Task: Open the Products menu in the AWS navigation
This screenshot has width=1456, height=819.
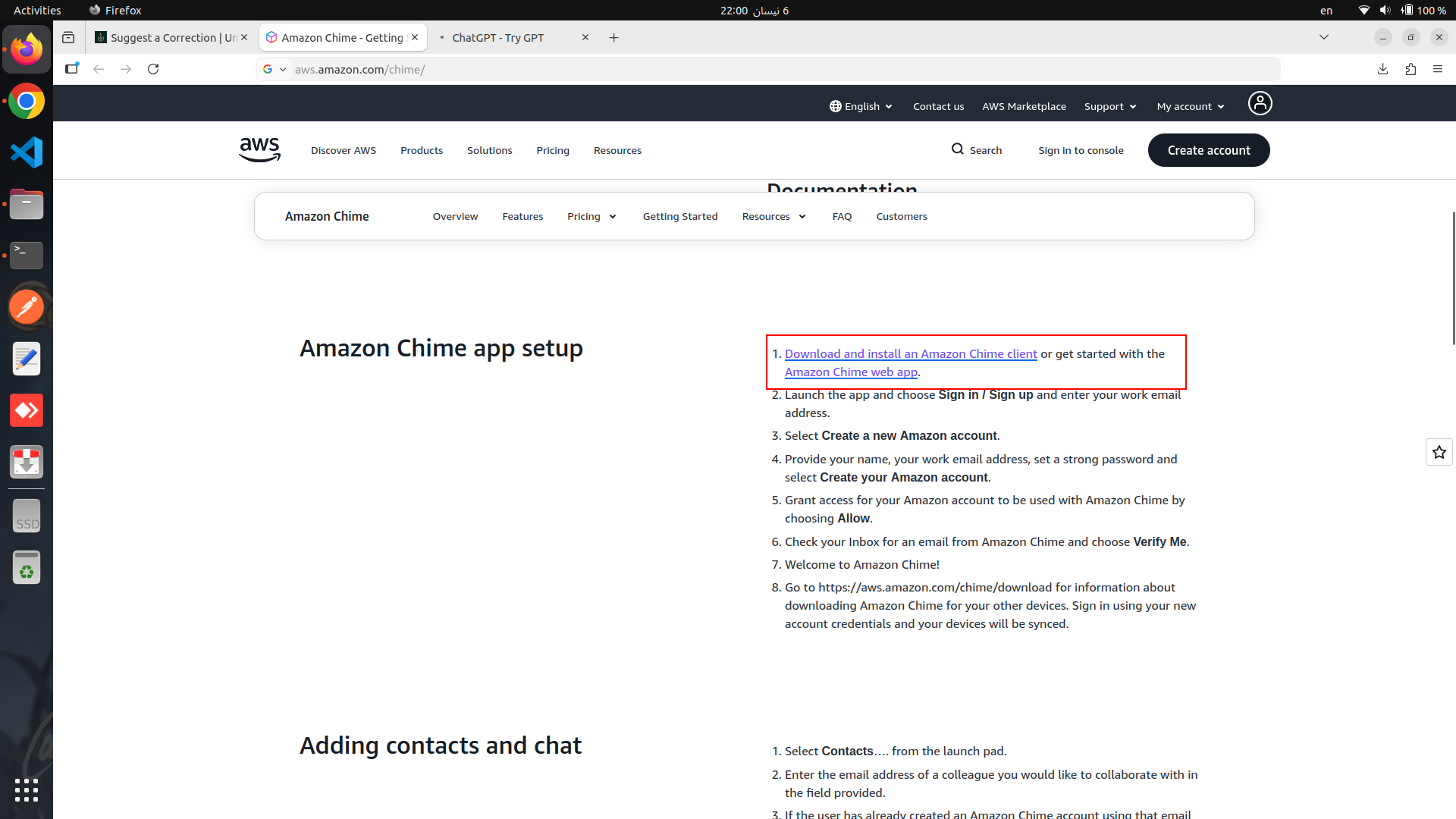Action: (x=421, y=150)
